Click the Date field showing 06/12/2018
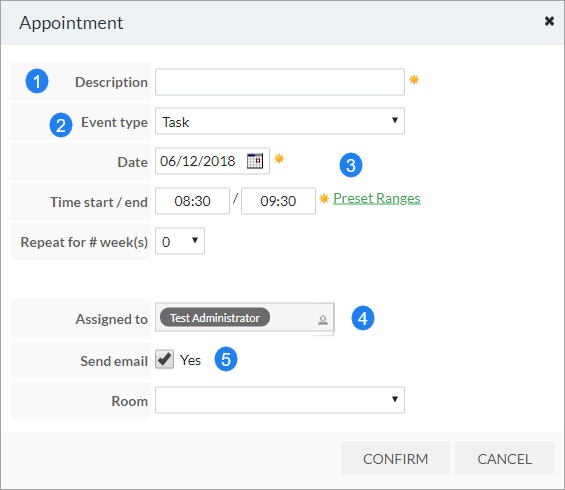The width and height of the screenshot is (565, 490). 212,161
